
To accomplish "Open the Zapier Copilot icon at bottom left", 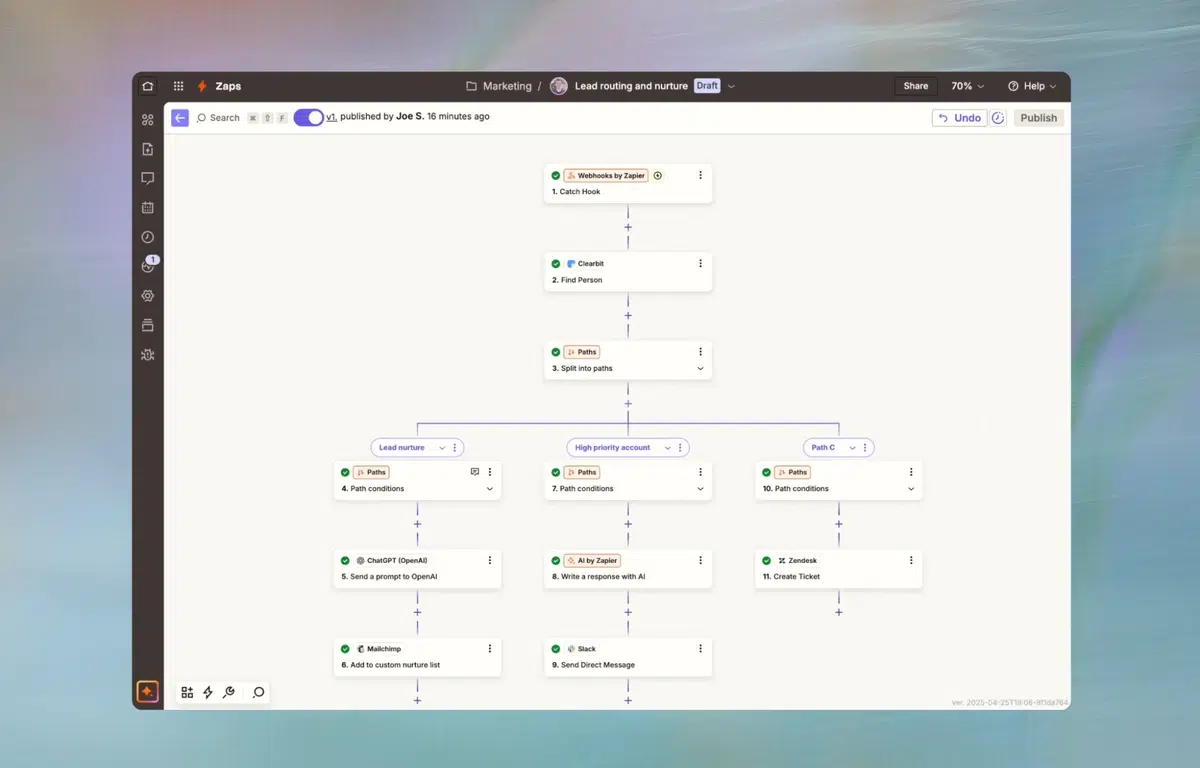I will point(147,690).
